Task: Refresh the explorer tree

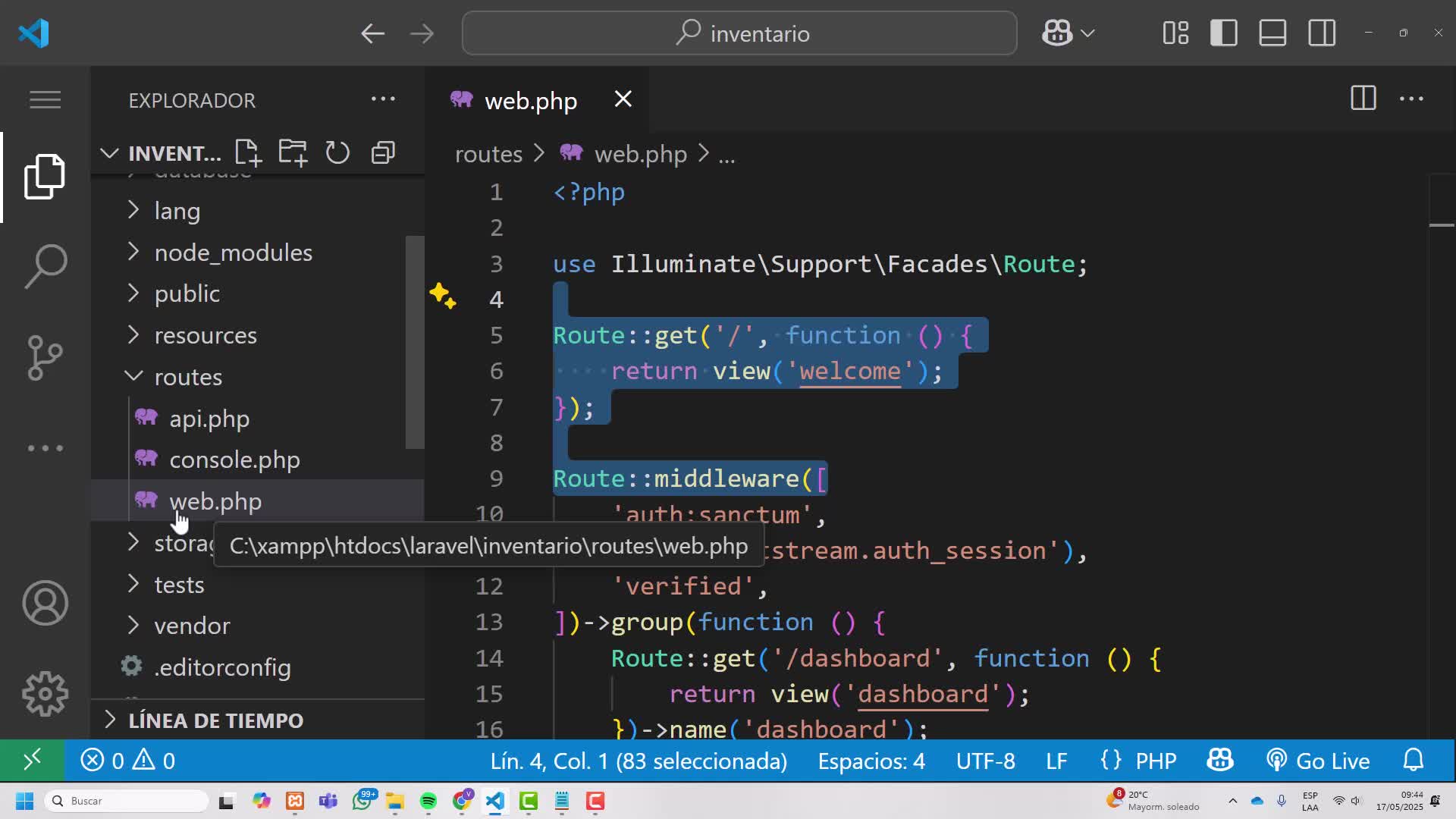Action: [x=337, y=152]
